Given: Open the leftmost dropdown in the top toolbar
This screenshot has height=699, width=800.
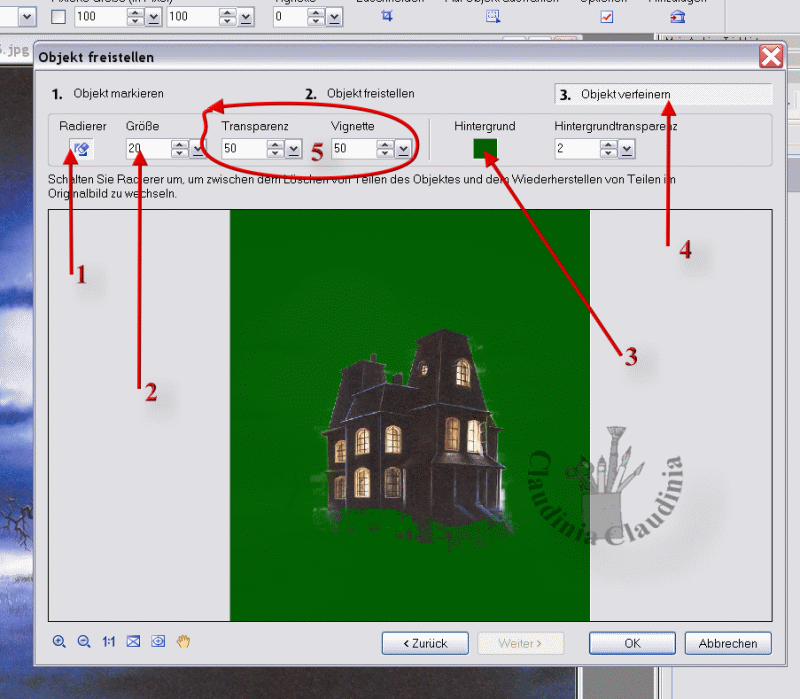Looking at the screenshot, I should point(27,17).
